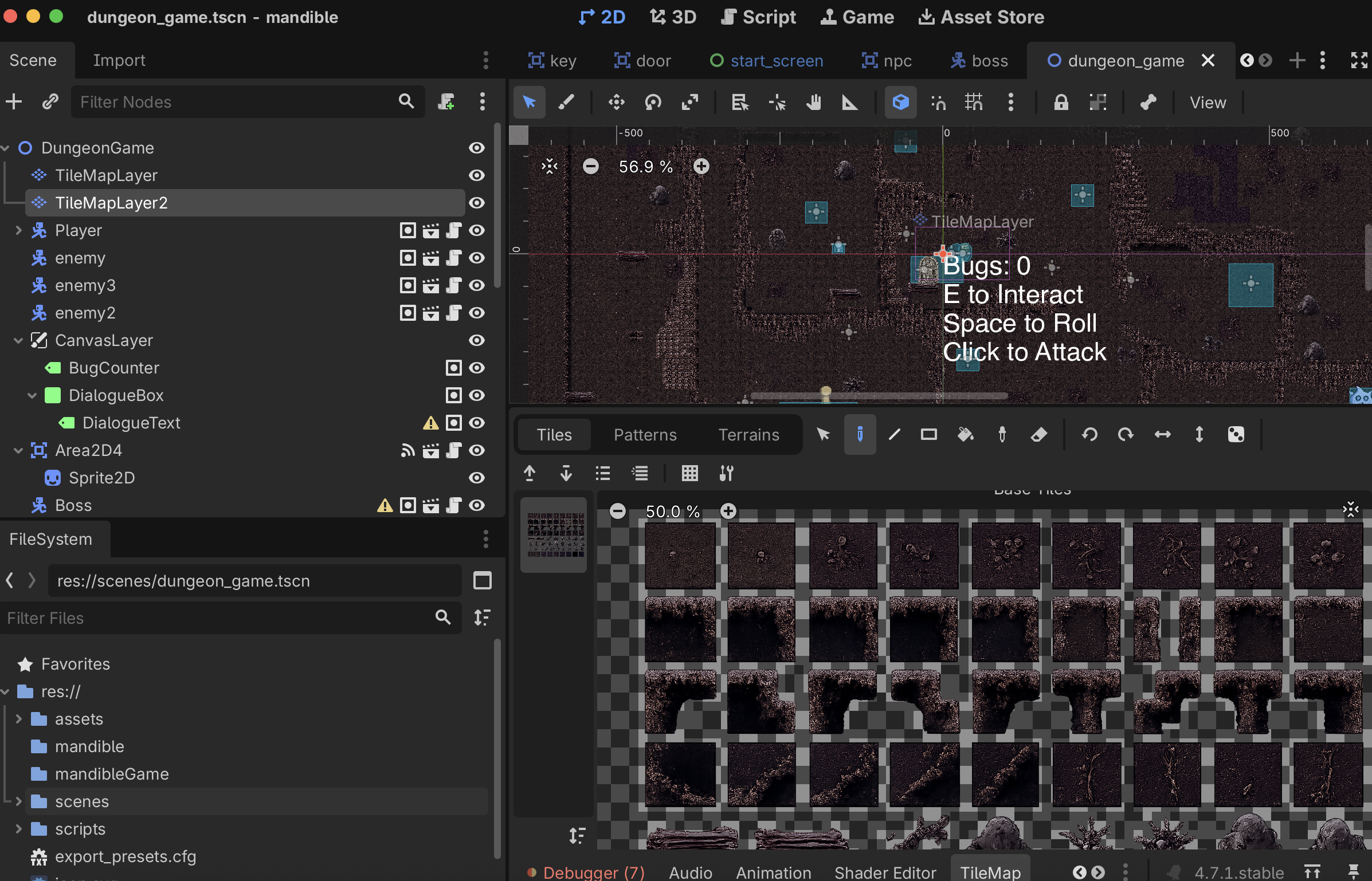The image size is (1372, 881).
Task: Open the View menu in viewport toolbar
Action: pyautogui.click(x=1208, y=103)
